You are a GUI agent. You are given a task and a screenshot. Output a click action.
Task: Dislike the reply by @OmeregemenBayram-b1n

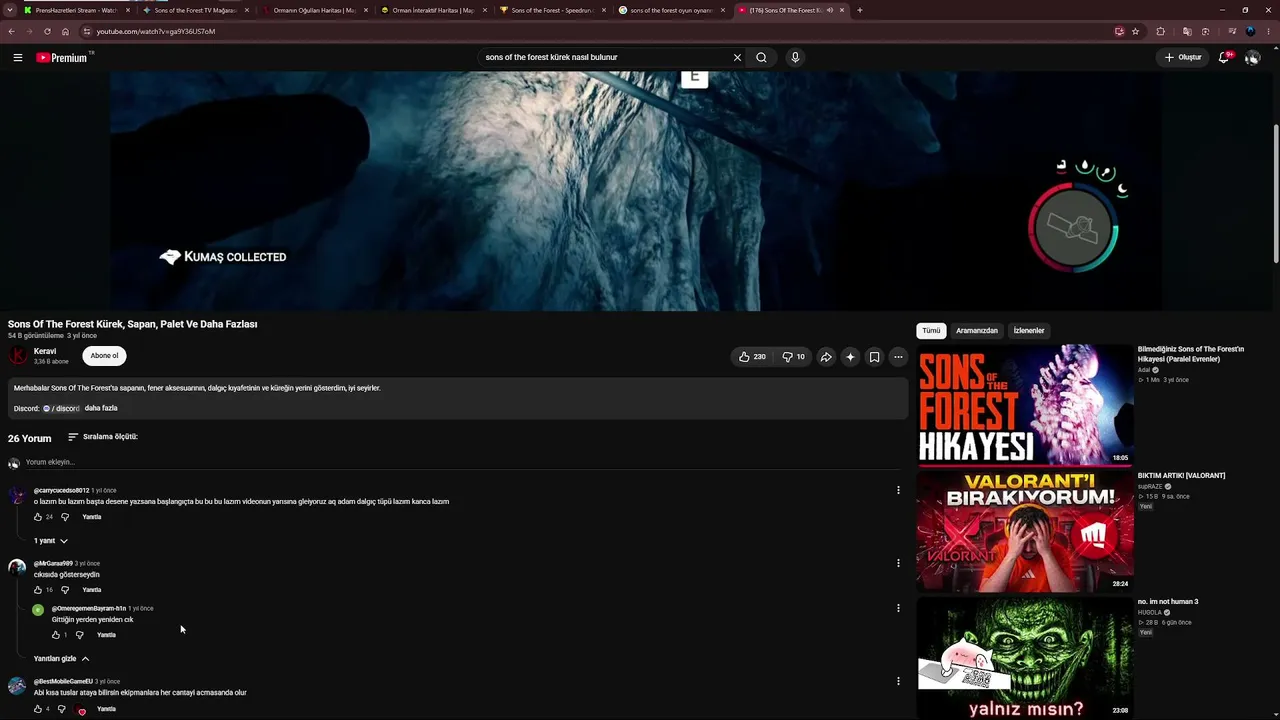click(x=80, y=635)
